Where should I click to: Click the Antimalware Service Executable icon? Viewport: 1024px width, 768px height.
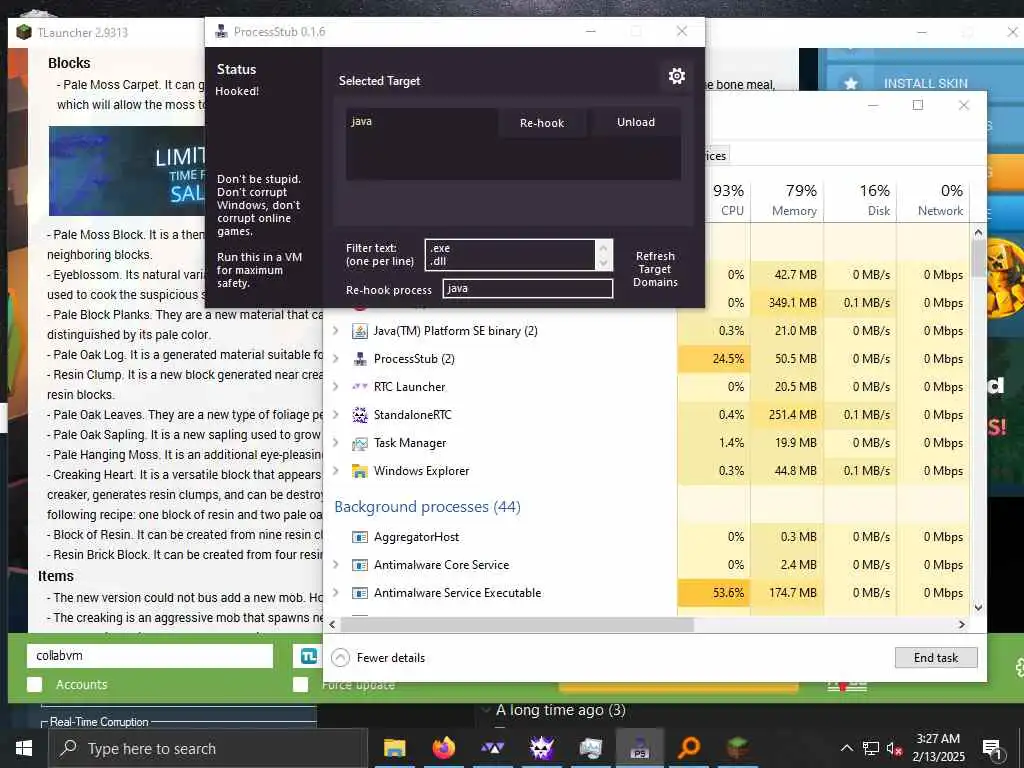pos(360,593)
